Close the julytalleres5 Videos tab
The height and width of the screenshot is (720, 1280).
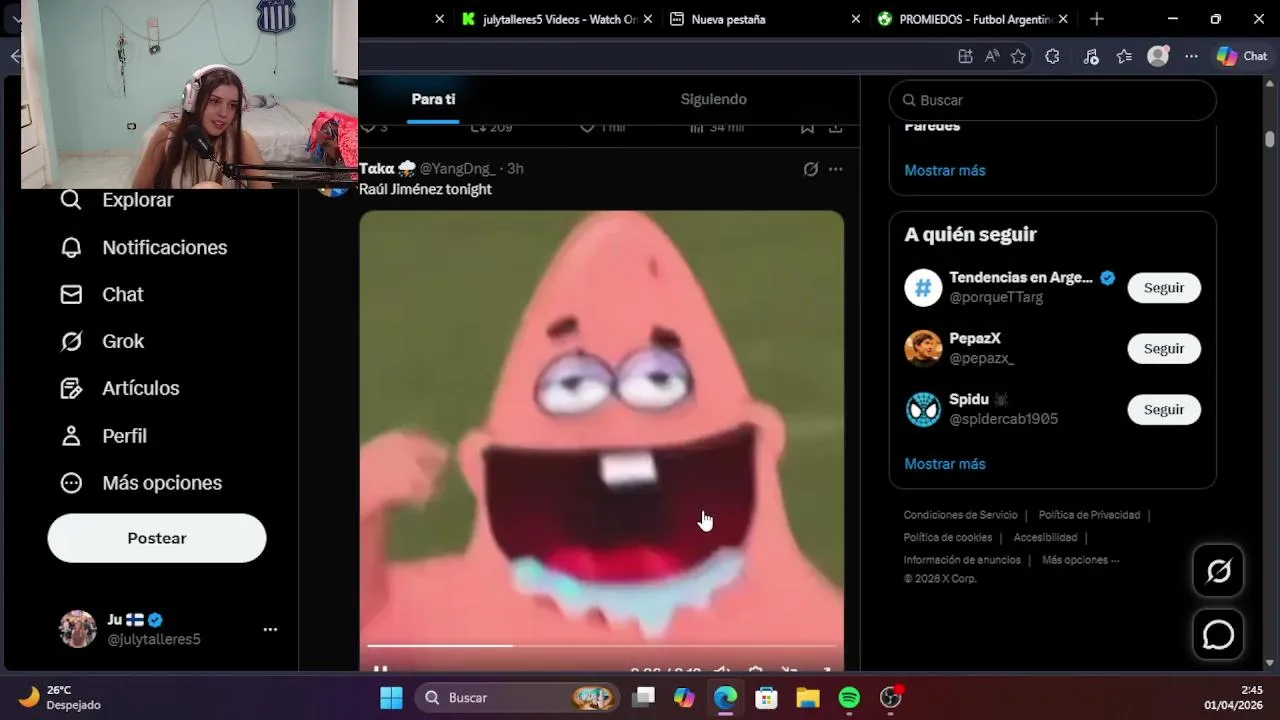tap(648, 19)
